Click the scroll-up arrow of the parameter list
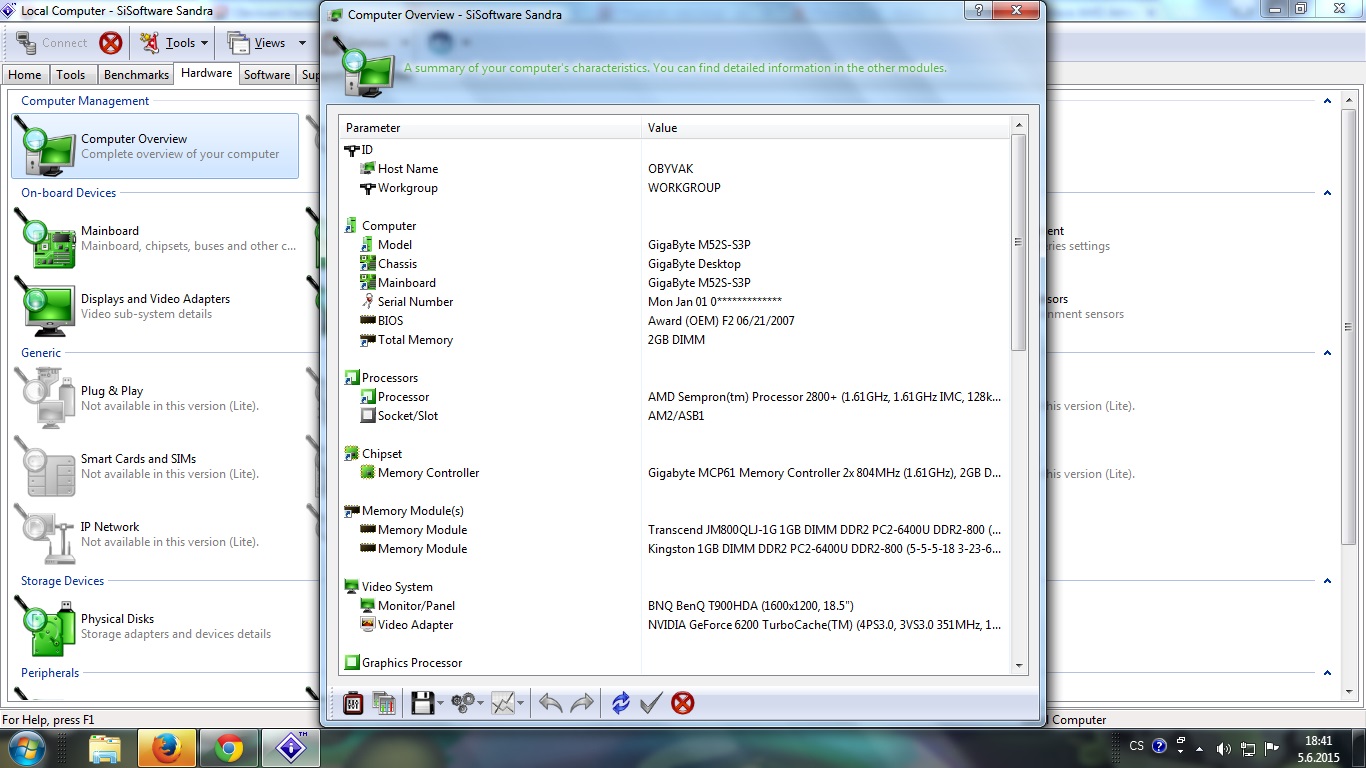This screenshot has width=1366, height=768. [x=1019, y=126]
